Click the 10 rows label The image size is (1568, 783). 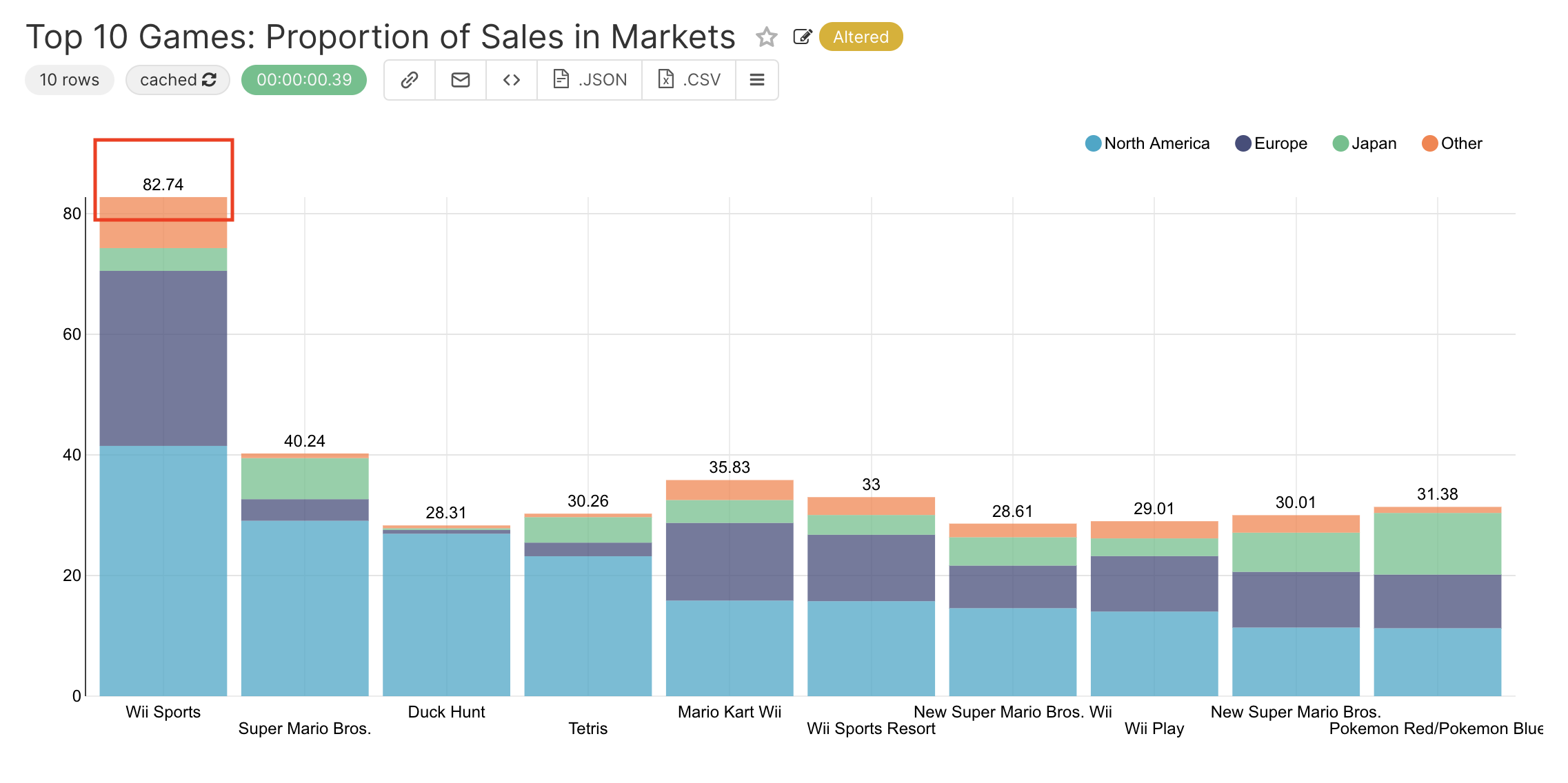[x=69, y=80]
